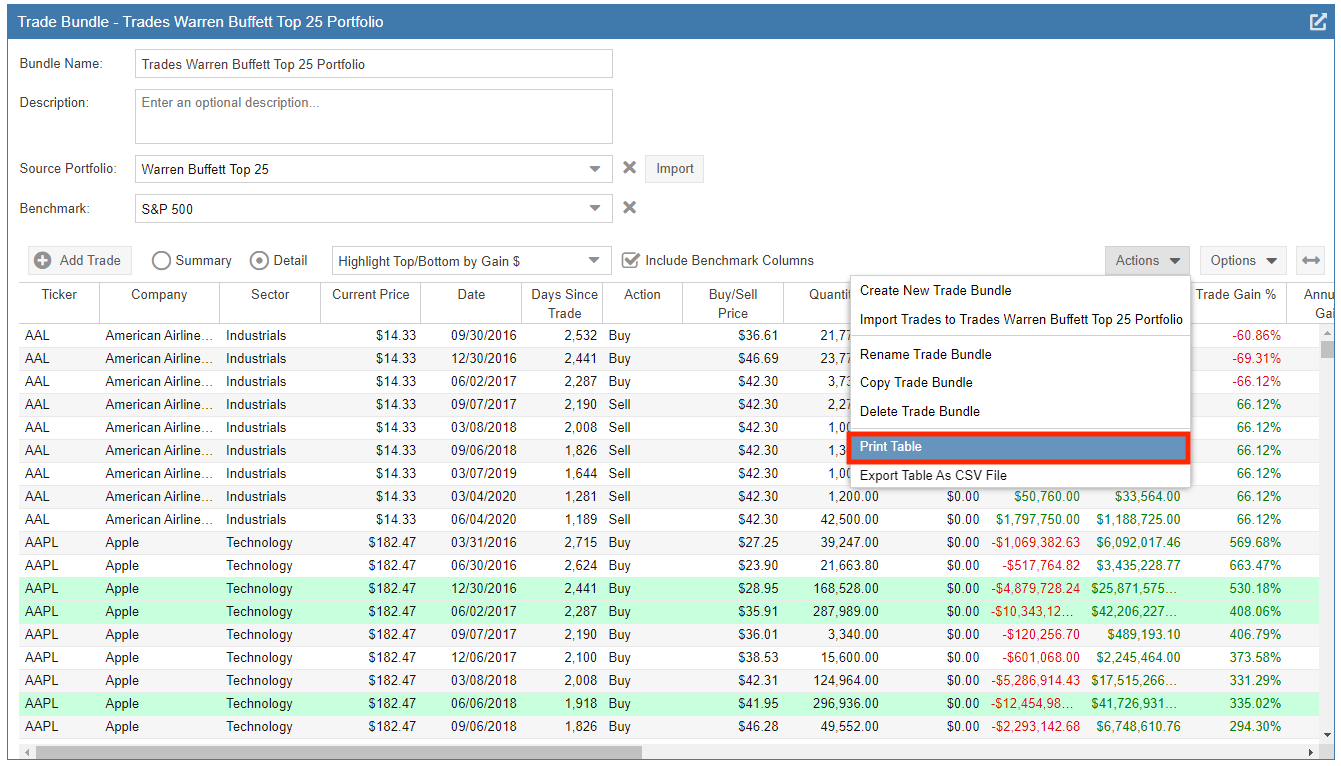This screenshot has width=1341, height=766.
Task: Sort by Days Since Trade header
Action: coord(564,302)
